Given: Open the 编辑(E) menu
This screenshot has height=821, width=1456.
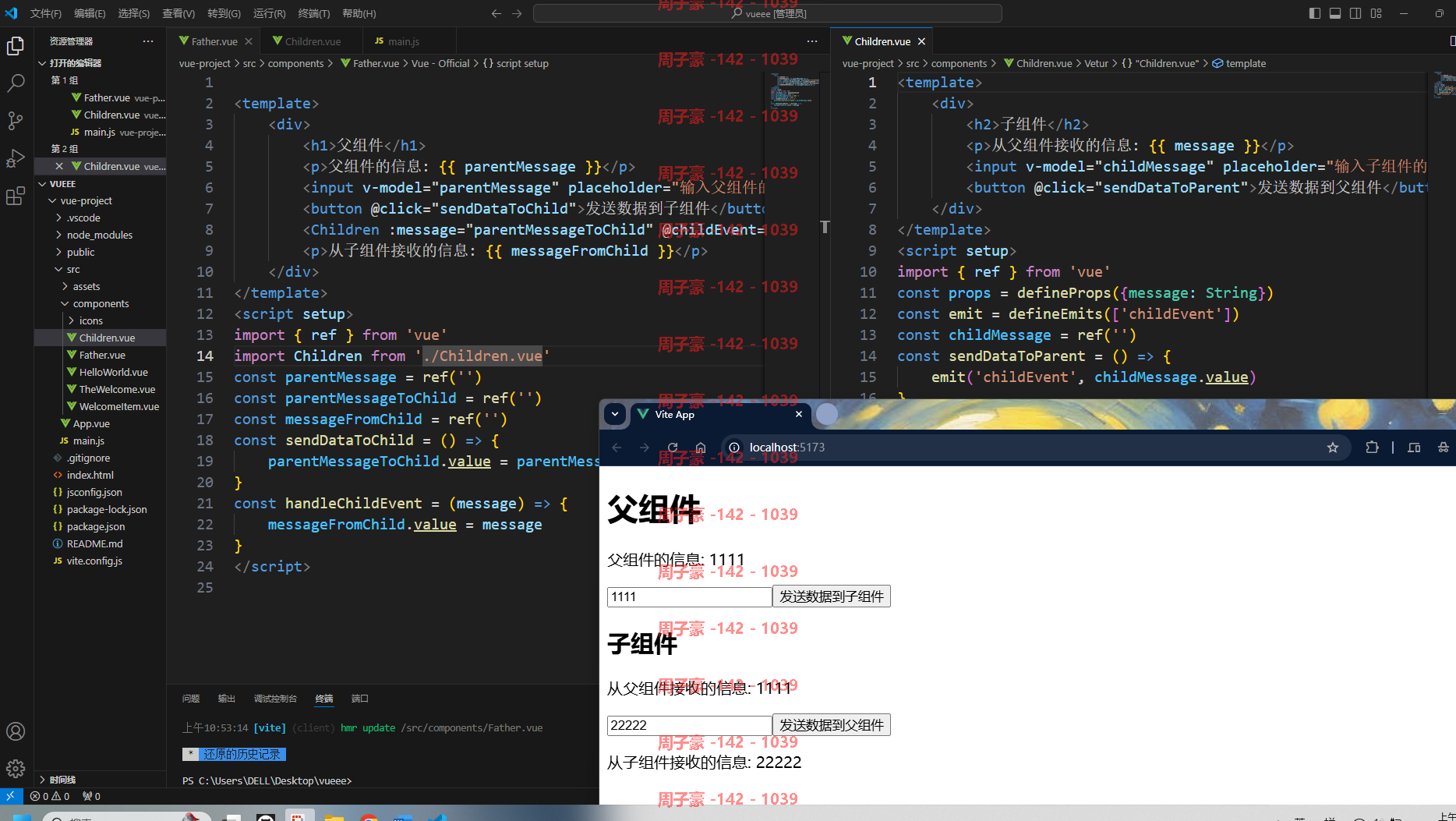Looking at the screenshot, I should pos(90,13).
